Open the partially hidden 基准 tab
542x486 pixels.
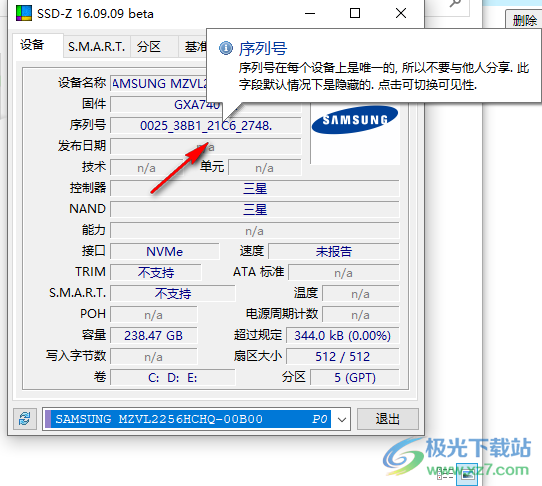[x=194, y=46]
